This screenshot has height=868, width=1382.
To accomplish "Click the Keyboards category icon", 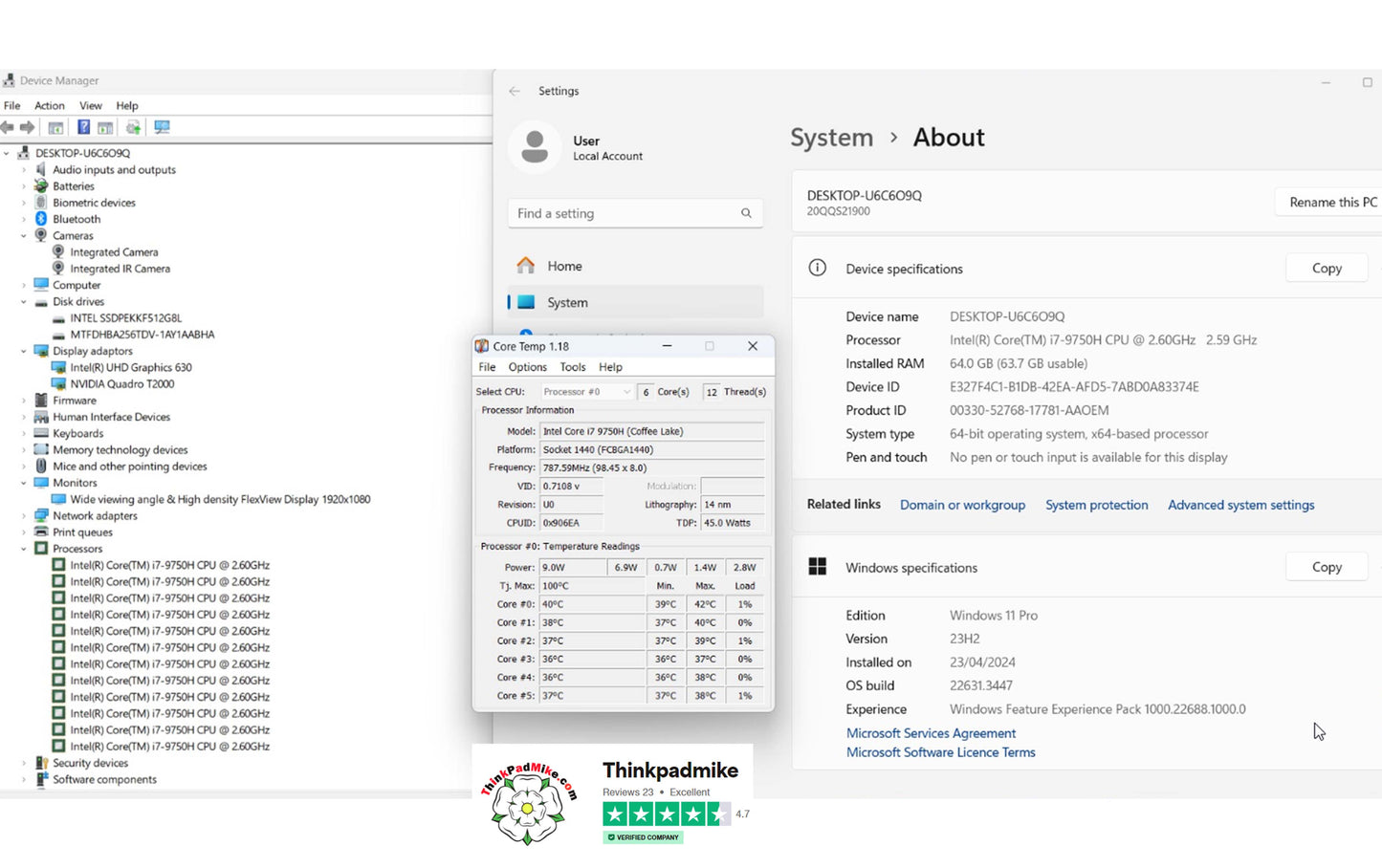I will (x=41, y=433).
